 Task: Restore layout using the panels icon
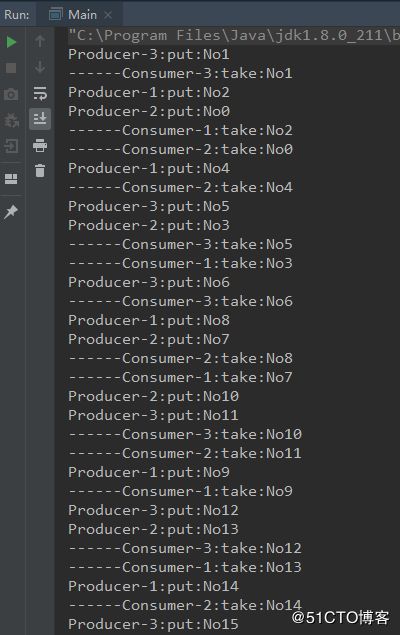[x=11, y=179]
